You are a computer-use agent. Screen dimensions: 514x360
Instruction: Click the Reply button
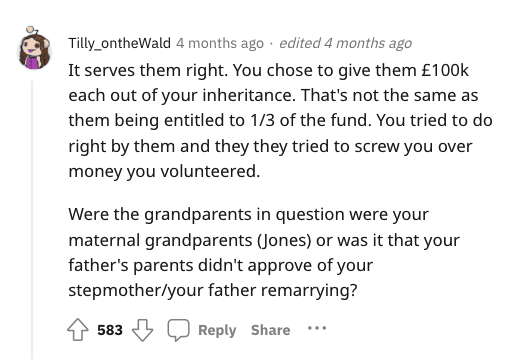[x=217, y=330]
